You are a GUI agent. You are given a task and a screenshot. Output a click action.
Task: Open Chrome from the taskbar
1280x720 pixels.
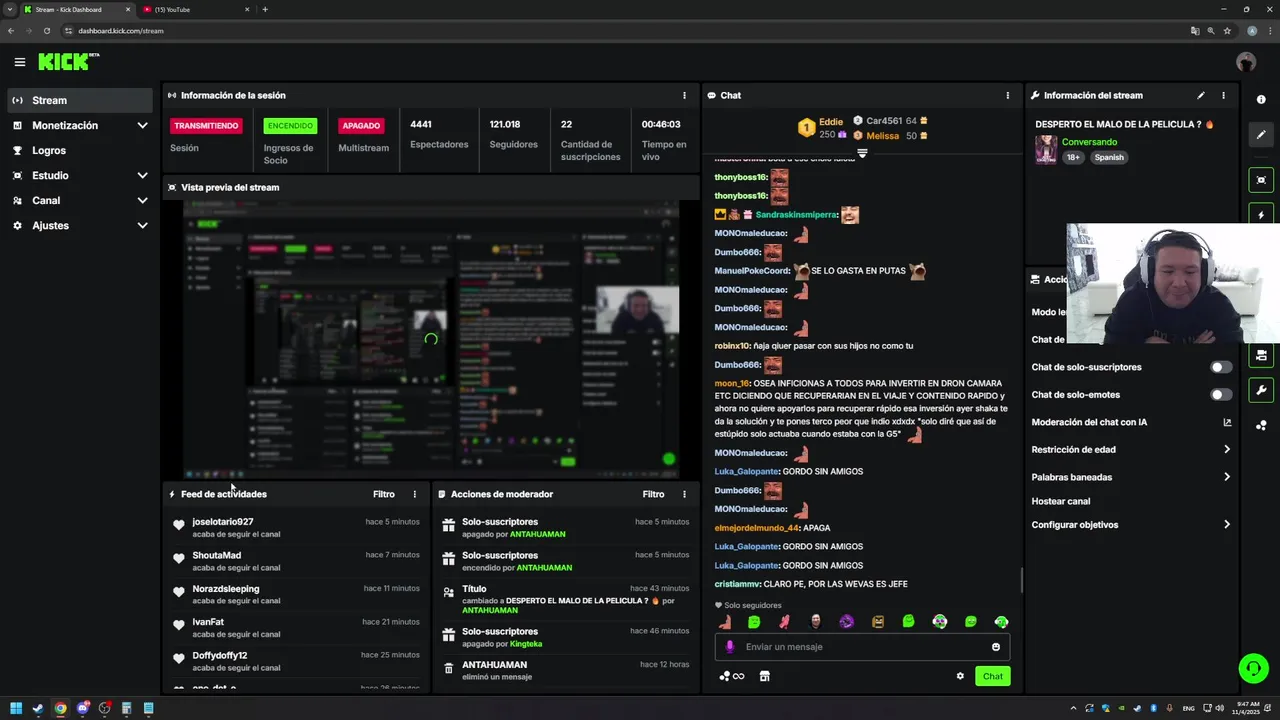click(x=60, y=709)
